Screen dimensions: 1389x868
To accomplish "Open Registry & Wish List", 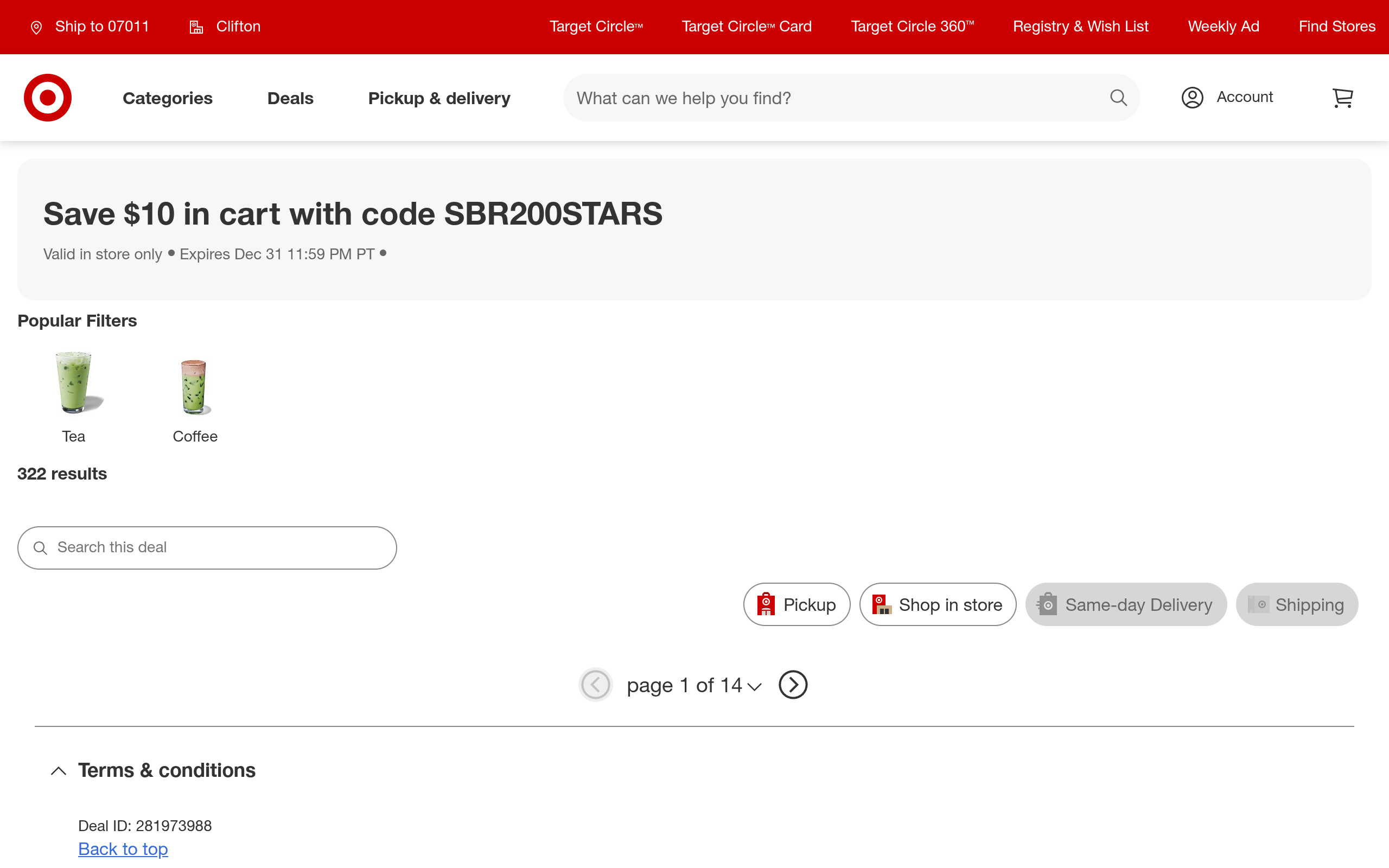I will [x=1081, y=27].
